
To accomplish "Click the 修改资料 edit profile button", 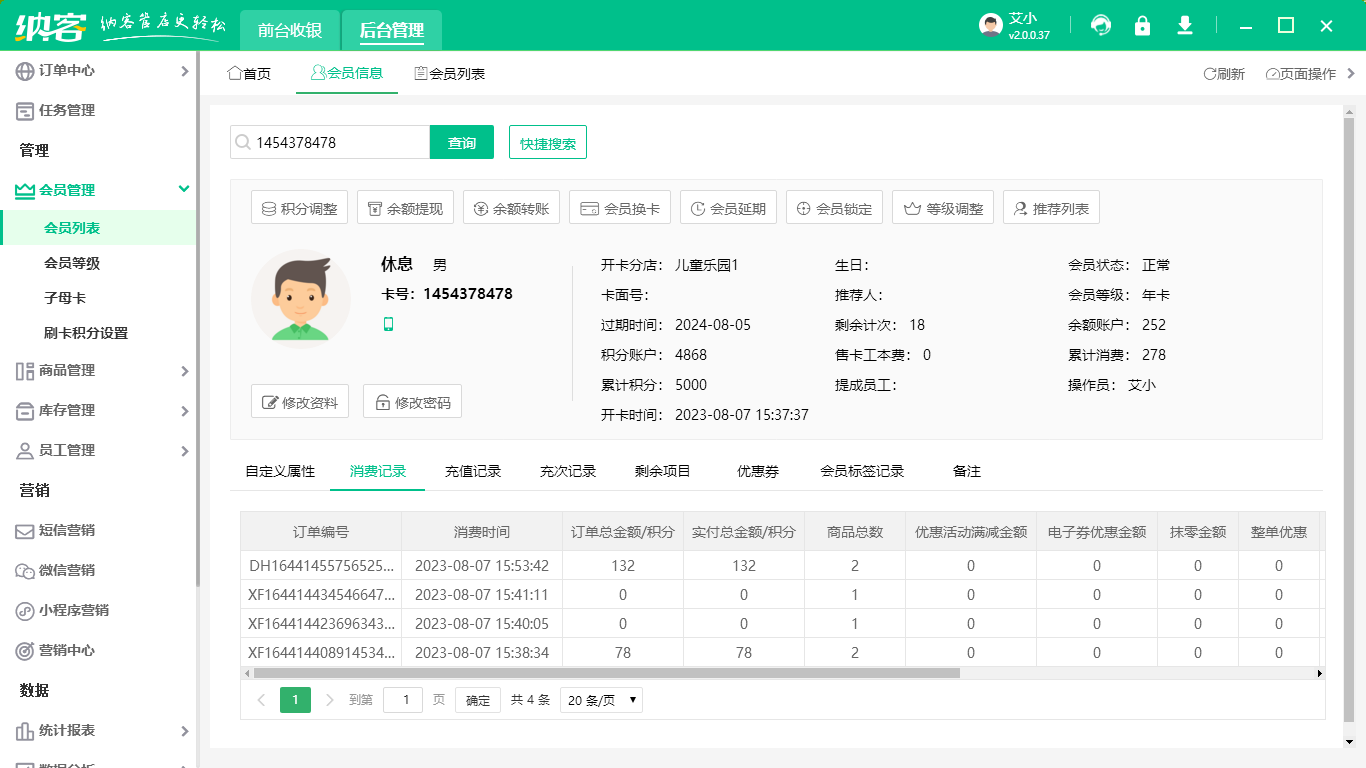I will pos(299,400).
